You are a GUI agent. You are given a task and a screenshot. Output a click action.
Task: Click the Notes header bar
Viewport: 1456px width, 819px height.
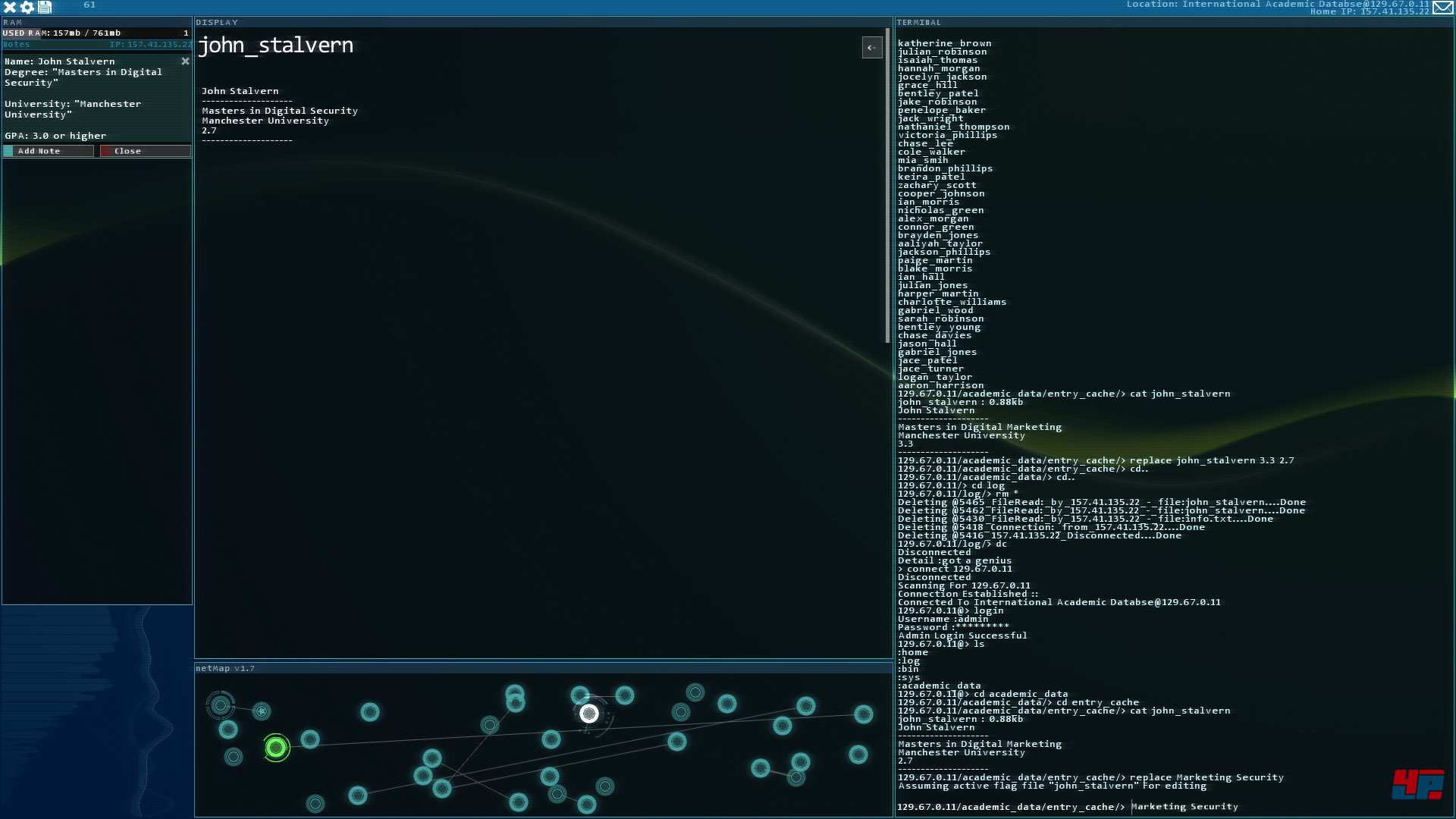[96, 45]
